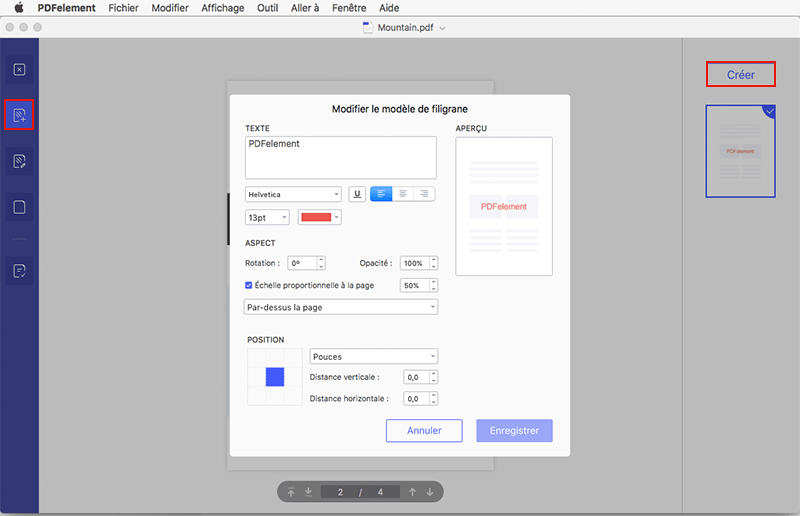
Task: Click the Rotation value field
Action: (x=302, y=263)
